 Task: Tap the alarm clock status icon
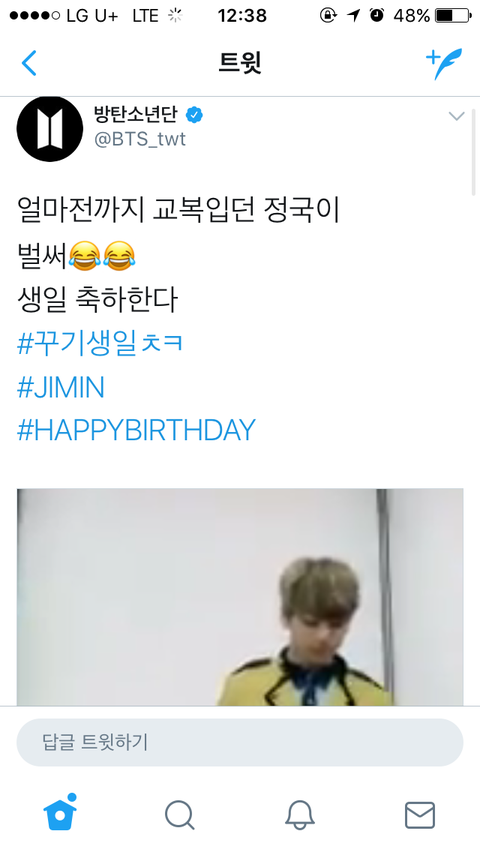(x=377, y=16)
